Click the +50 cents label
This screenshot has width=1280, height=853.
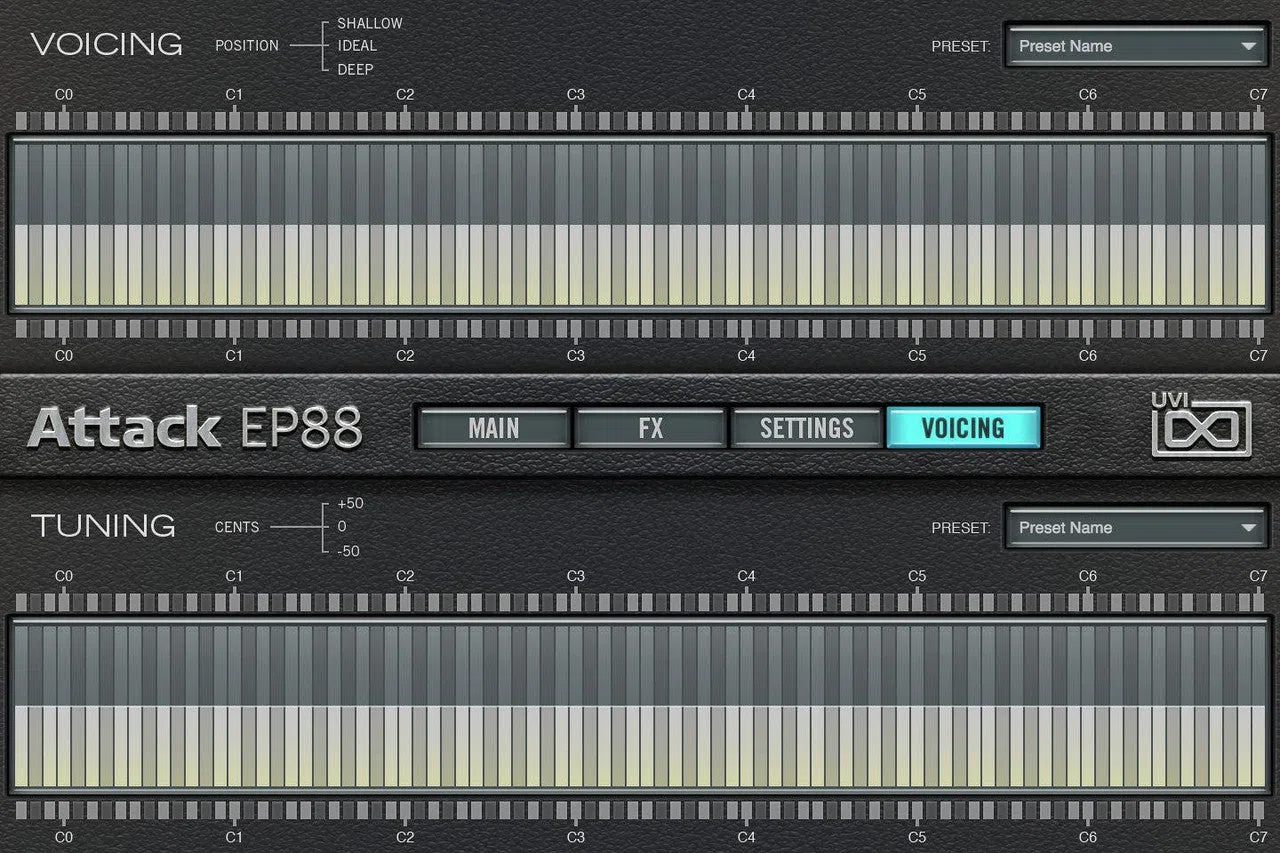(x=350, y=503)
